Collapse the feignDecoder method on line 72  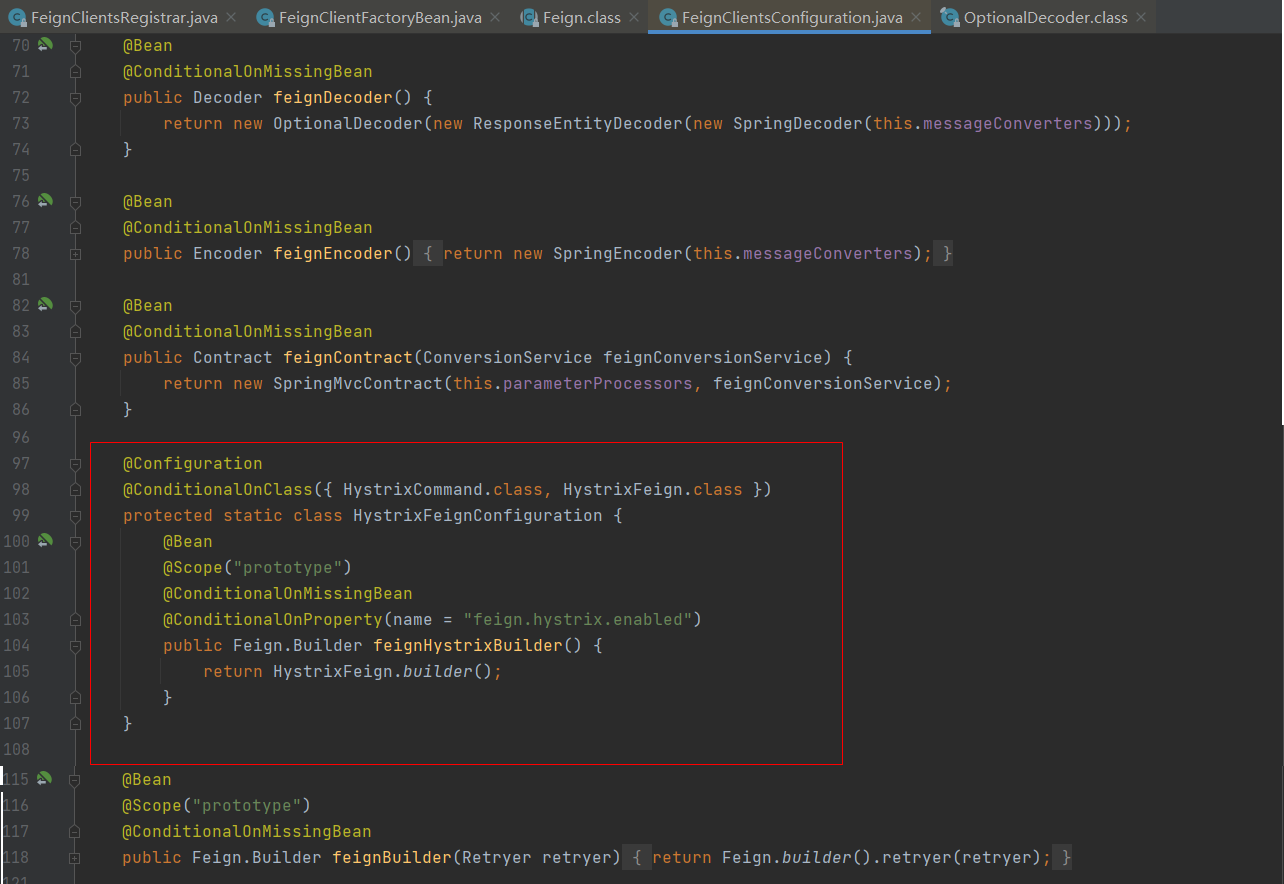pyautogui.click(x=75, y=98)
